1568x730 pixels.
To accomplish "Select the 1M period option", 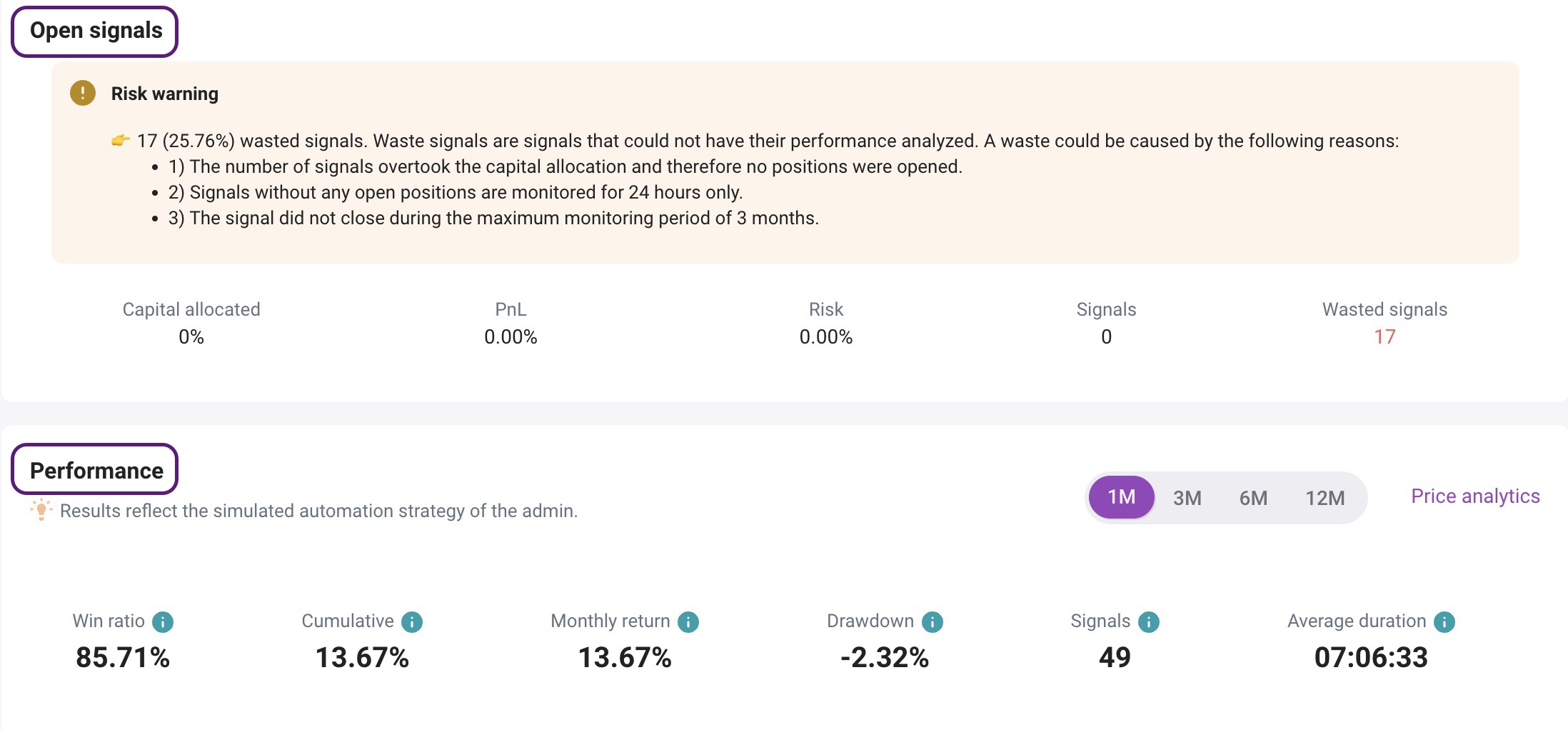I will (1121, 497).
